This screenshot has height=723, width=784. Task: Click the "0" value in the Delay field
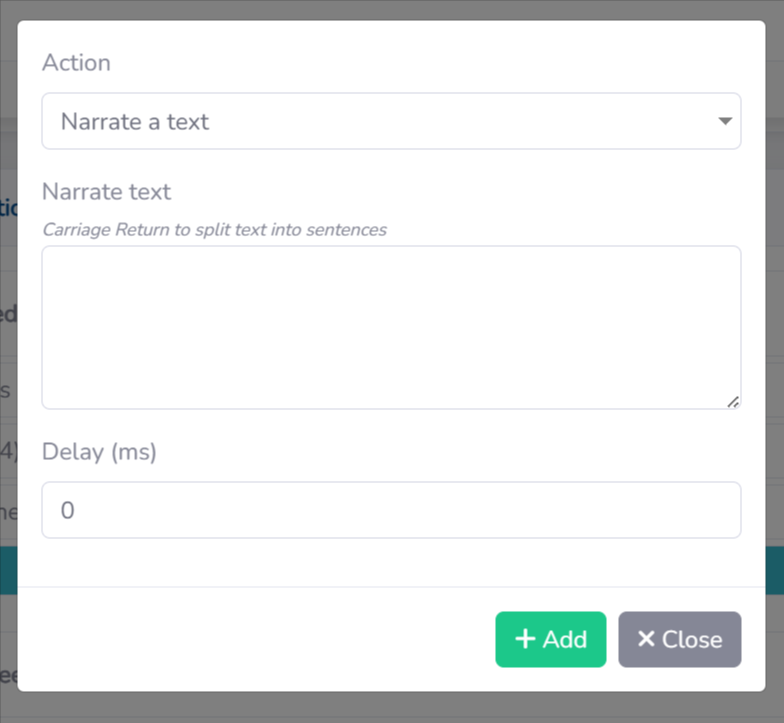(x=68, y=511)
